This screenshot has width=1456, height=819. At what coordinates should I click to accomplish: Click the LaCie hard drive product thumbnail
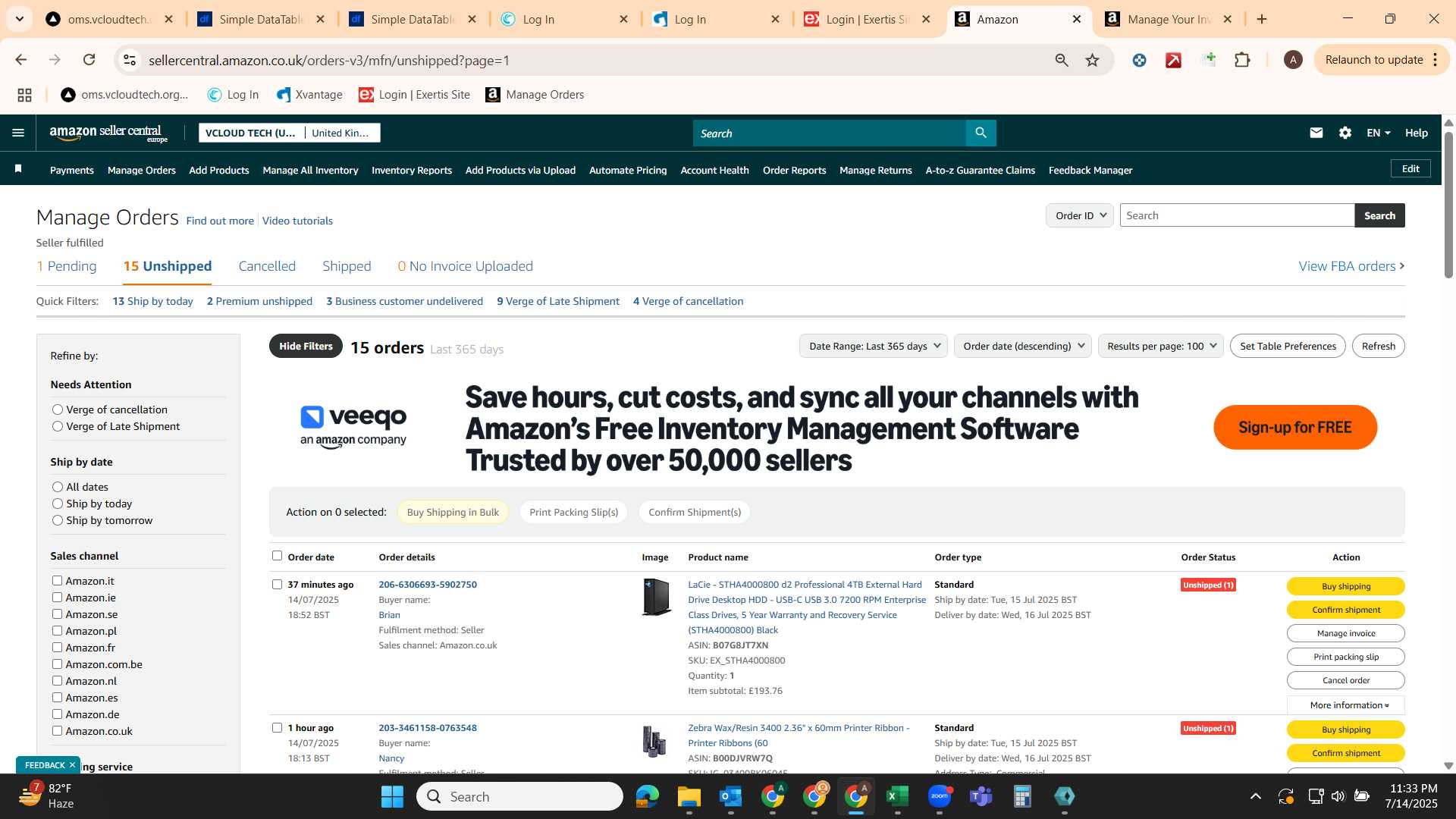pyautogui.click(x=655, y=597)
